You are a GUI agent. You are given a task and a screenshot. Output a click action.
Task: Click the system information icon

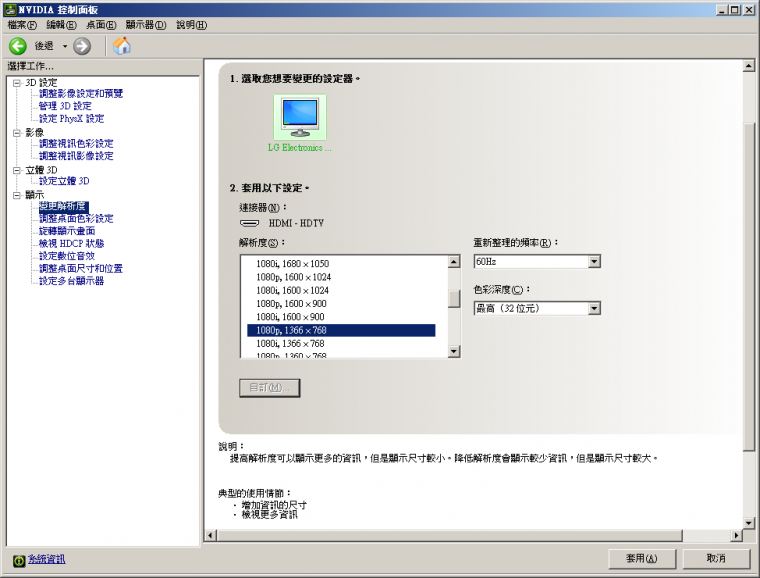click(19, 561)
